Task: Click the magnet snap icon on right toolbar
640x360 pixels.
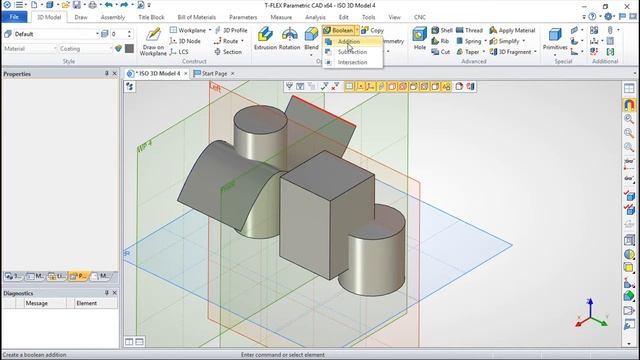Action: pos(629,104)
